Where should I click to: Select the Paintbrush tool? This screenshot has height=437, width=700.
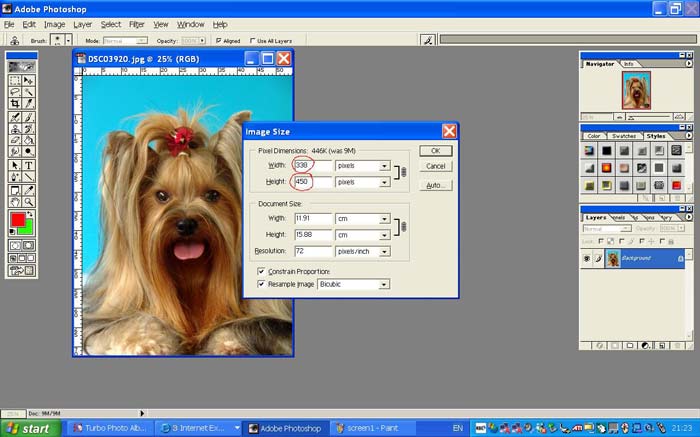[29, 117]
